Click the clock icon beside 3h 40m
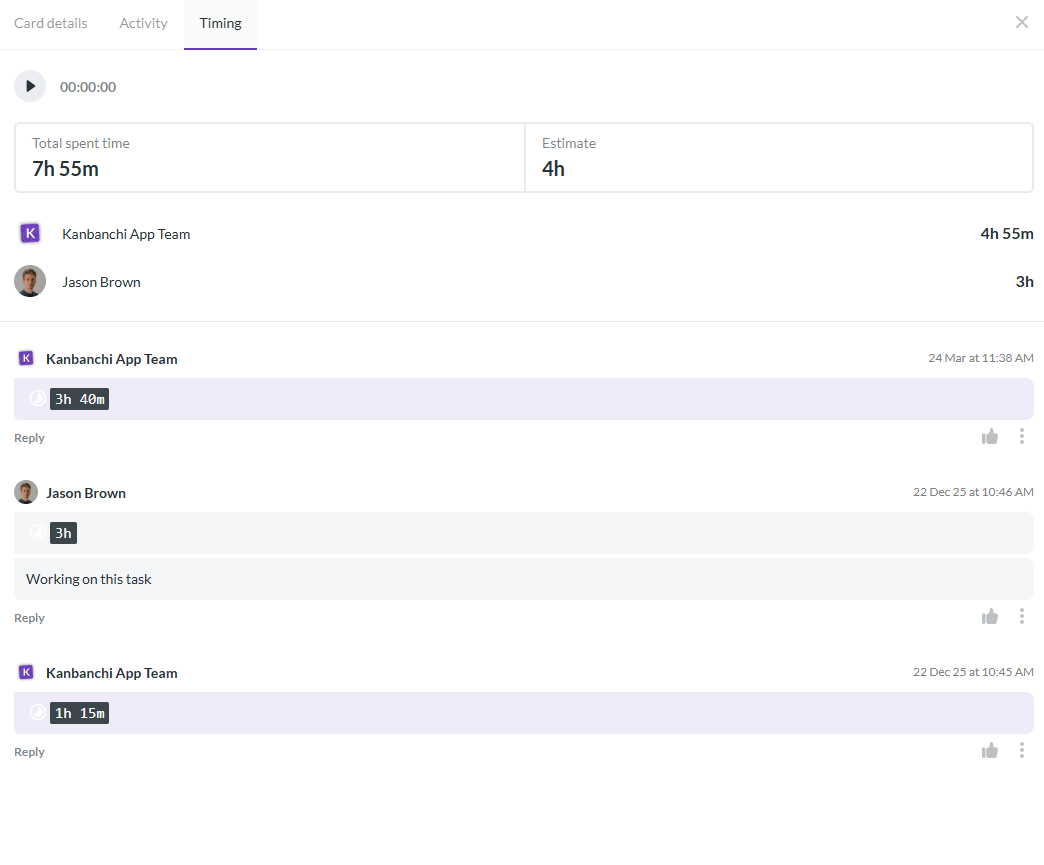1044x865 pixels. [x=38, y=398]
